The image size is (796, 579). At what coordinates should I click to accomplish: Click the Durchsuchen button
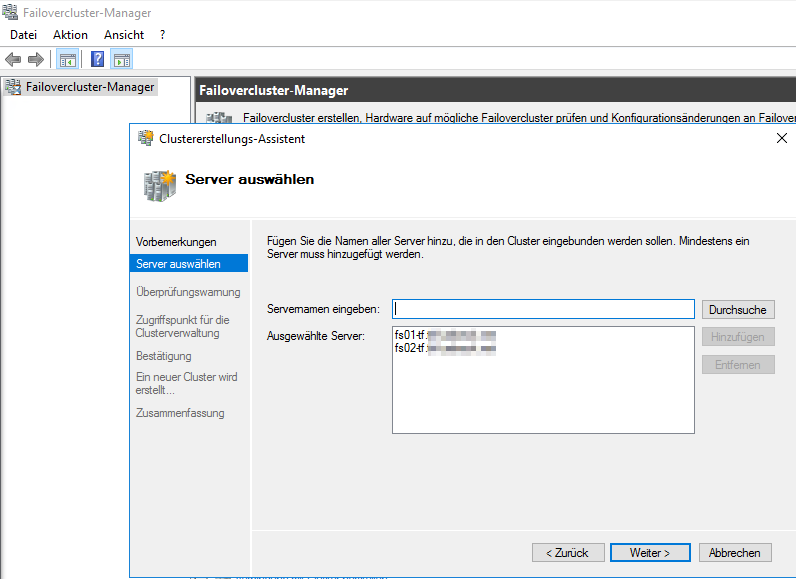(738, 310)
